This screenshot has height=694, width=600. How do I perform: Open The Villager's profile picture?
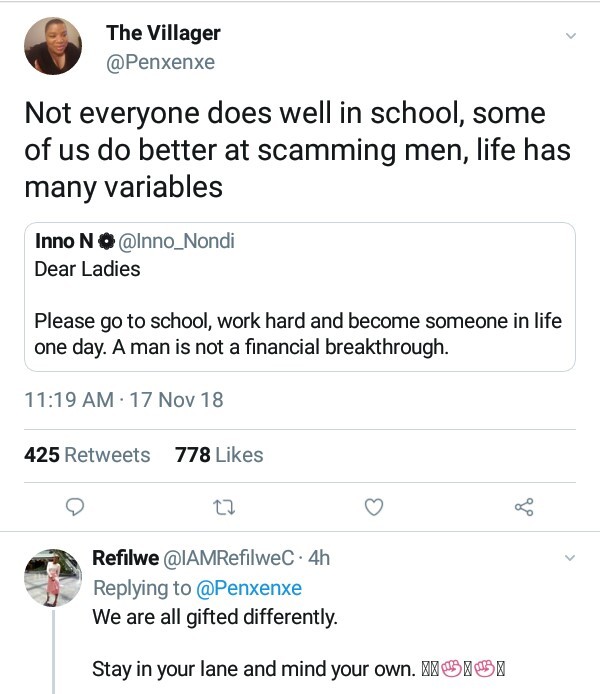52,46
